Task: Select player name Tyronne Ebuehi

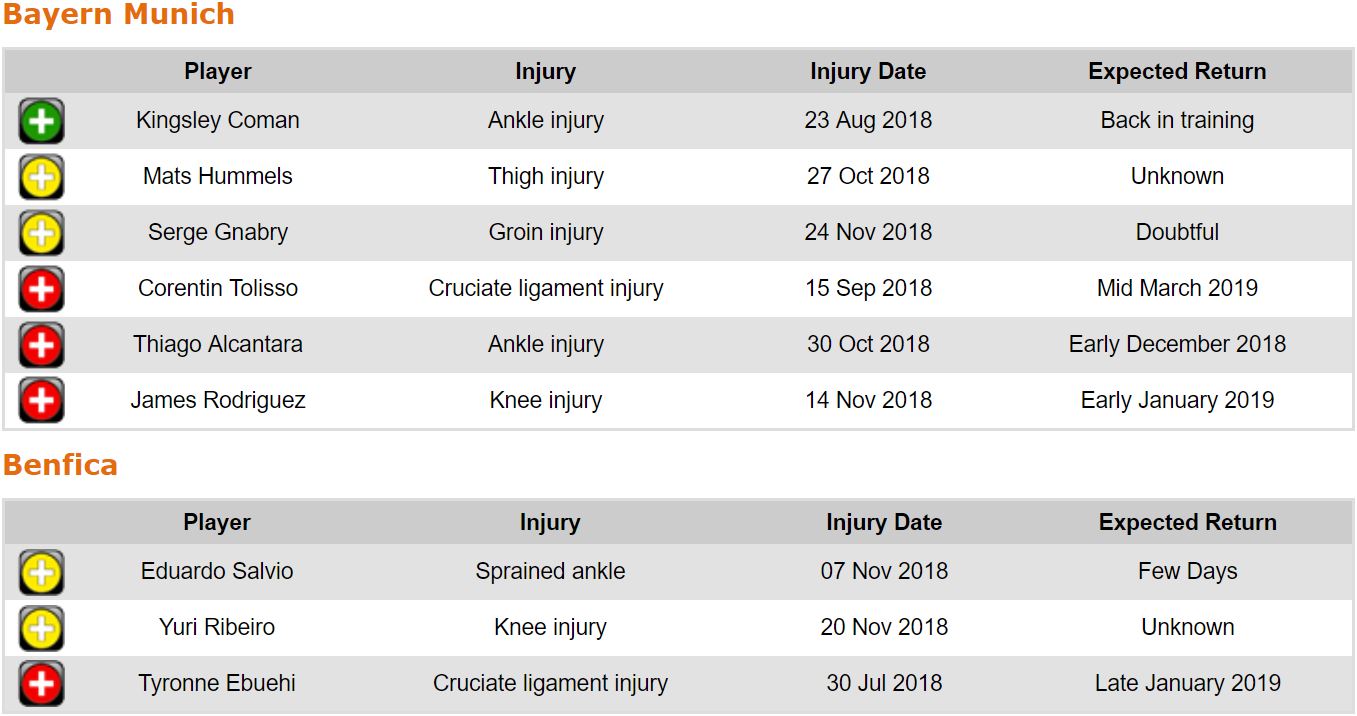Action: point(217,684)
